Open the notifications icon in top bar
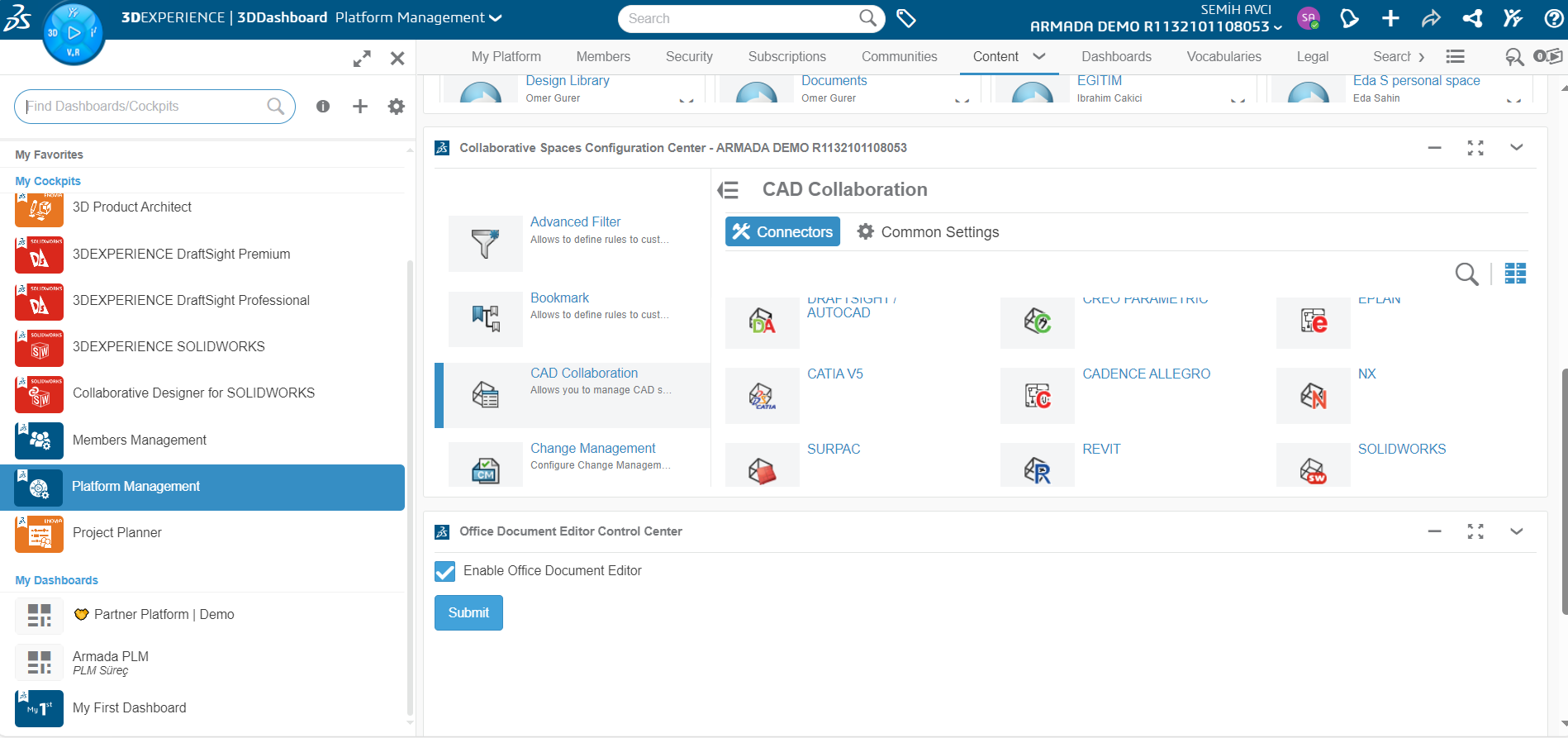This screenshot has width=1568, height=738. (1349, 18)
